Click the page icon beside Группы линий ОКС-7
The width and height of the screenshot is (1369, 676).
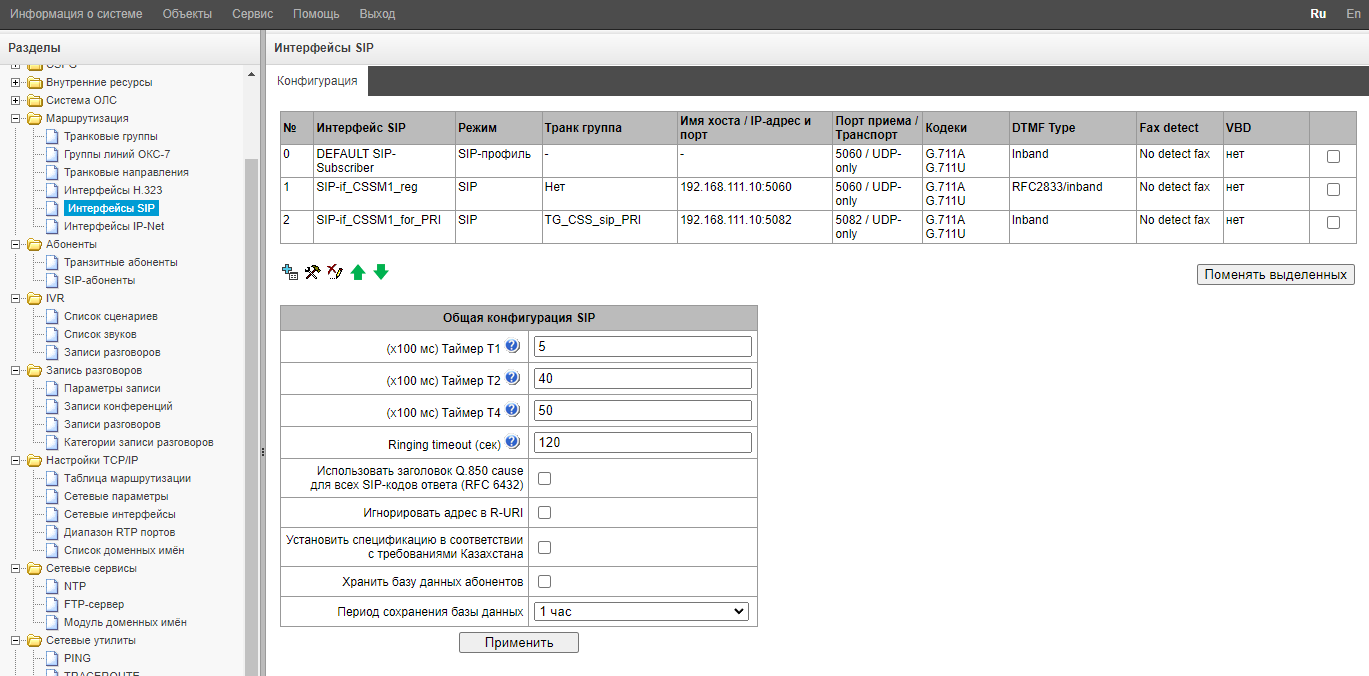point(54,154)
